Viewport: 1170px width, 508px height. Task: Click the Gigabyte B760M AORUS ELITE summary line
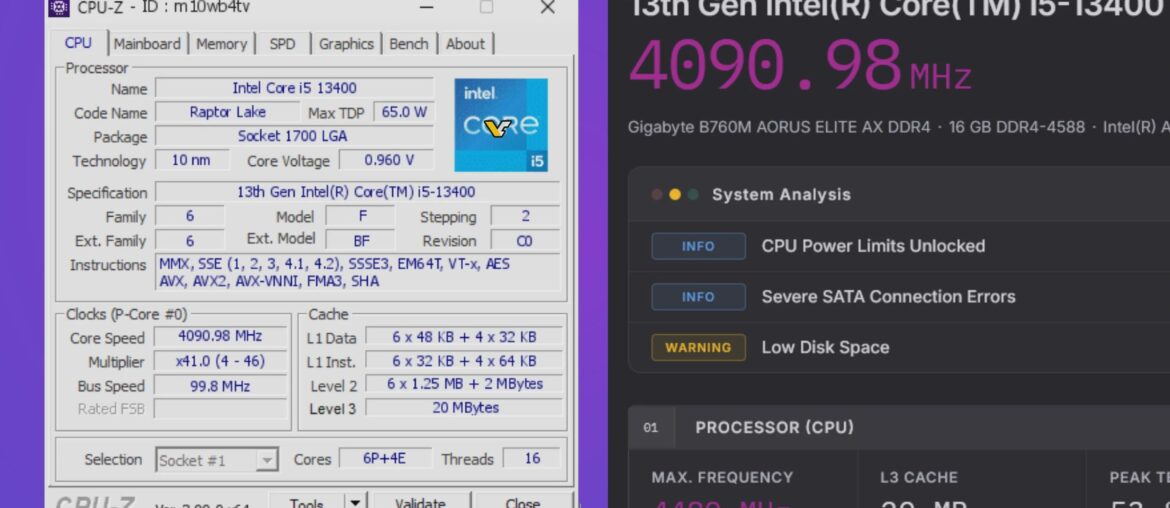898,128
